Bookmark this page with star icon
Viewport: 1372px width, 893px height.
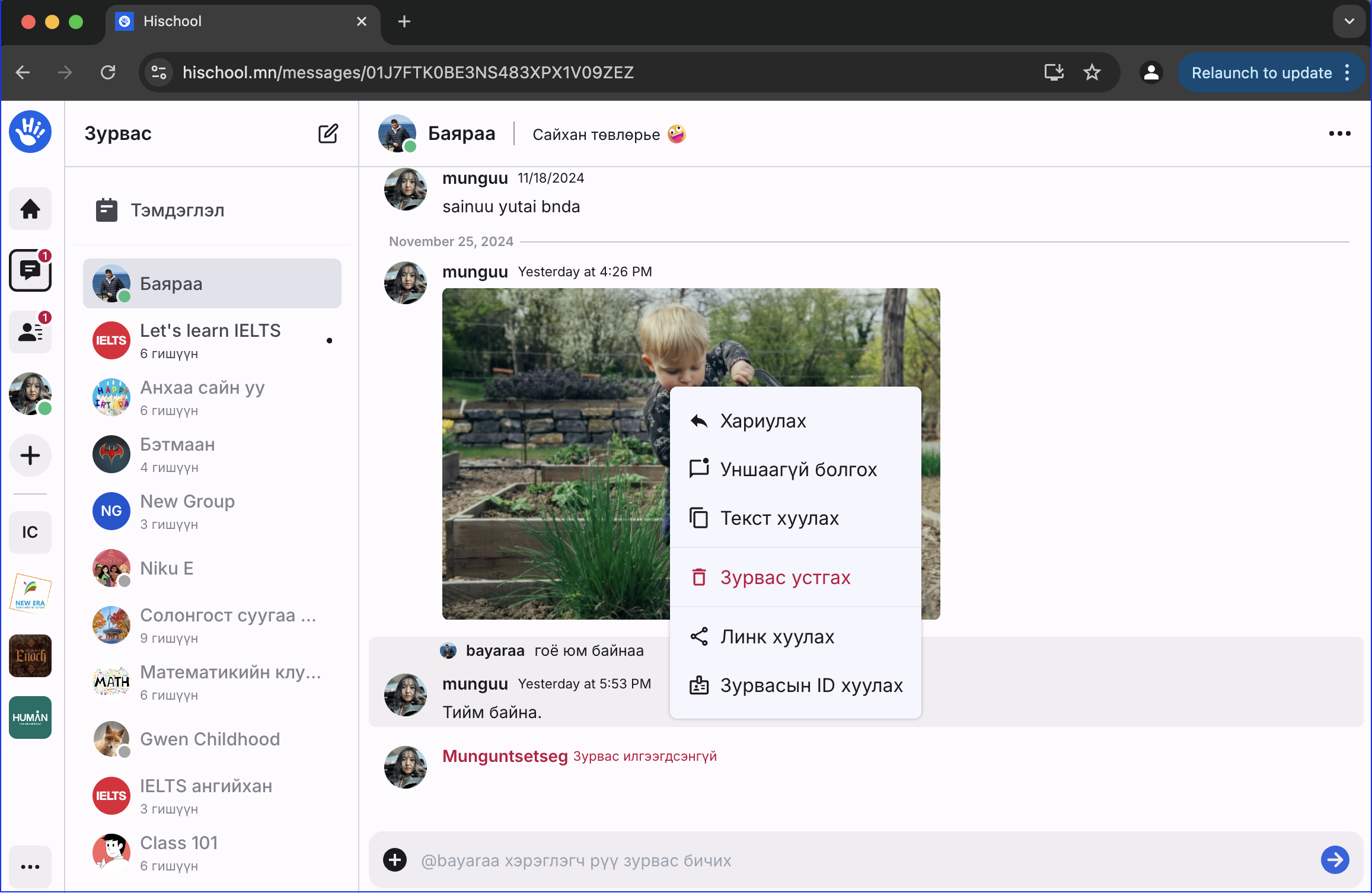[x=1092, y=72]
